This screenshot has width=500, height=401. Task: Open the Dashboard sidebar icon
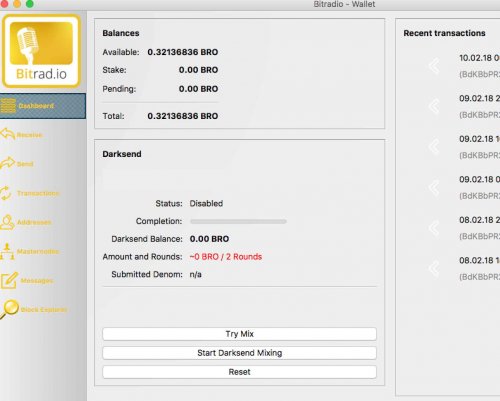coord(8,106)
